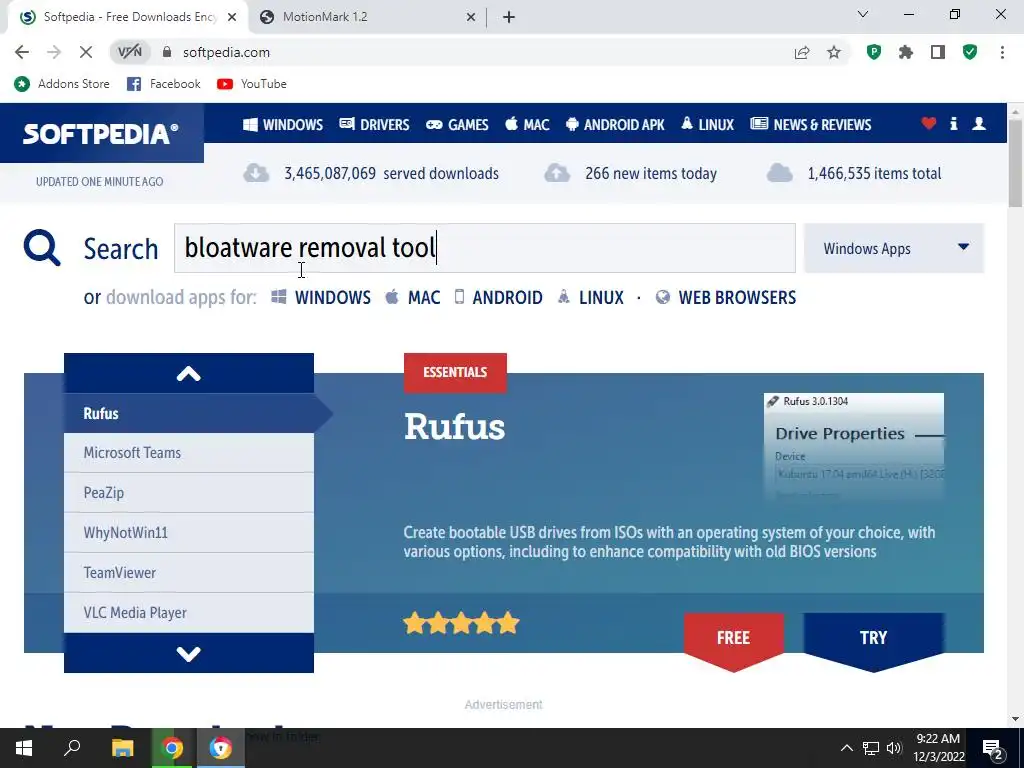This screenshot has width=1024, height=768.
Task: Close the MotionMark 1.2 tab
Action: [x=471, y=17]
